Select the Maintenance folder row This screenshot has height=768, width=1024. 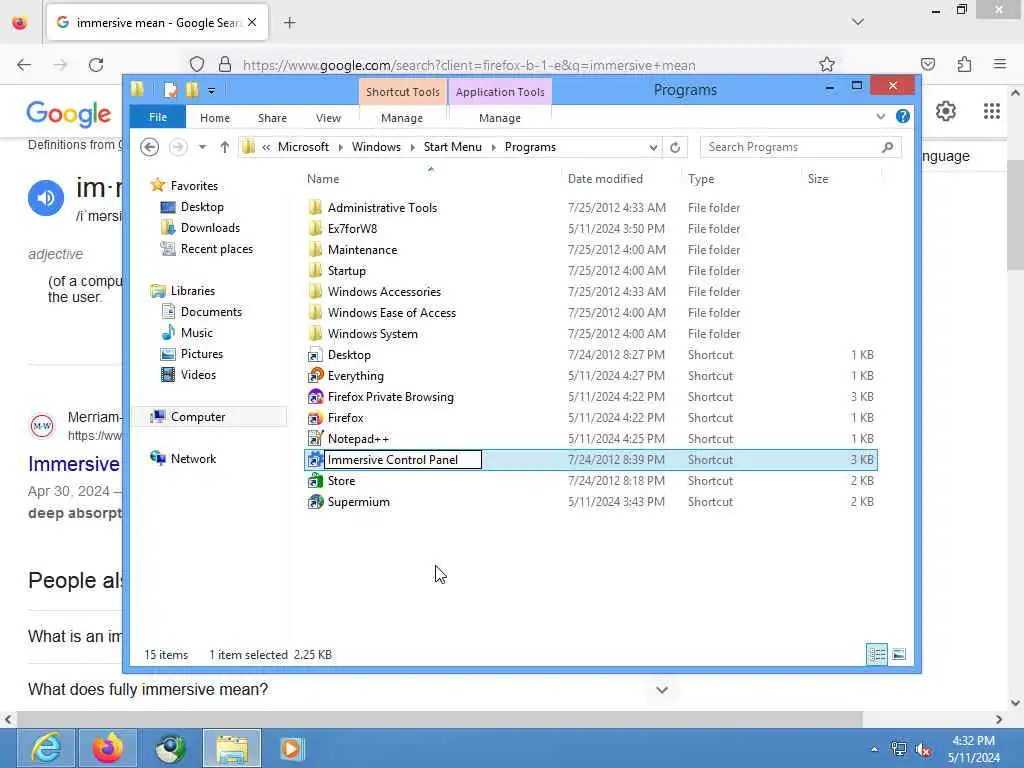click(591, 249)
